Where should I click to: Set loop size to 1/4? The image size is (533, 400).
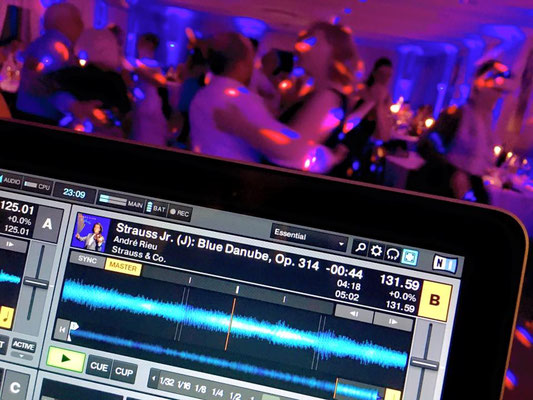coord(217,392)
